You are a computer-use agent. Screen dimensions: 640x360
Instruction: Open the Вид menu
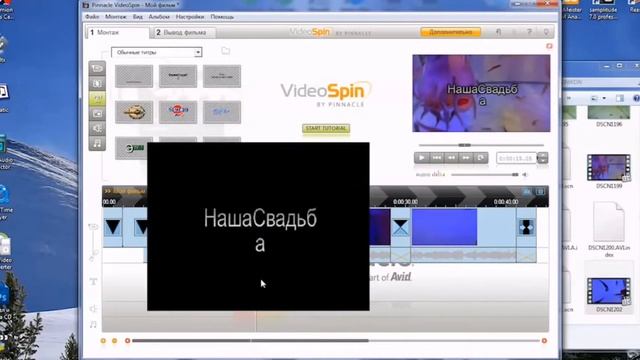point(138,17)
